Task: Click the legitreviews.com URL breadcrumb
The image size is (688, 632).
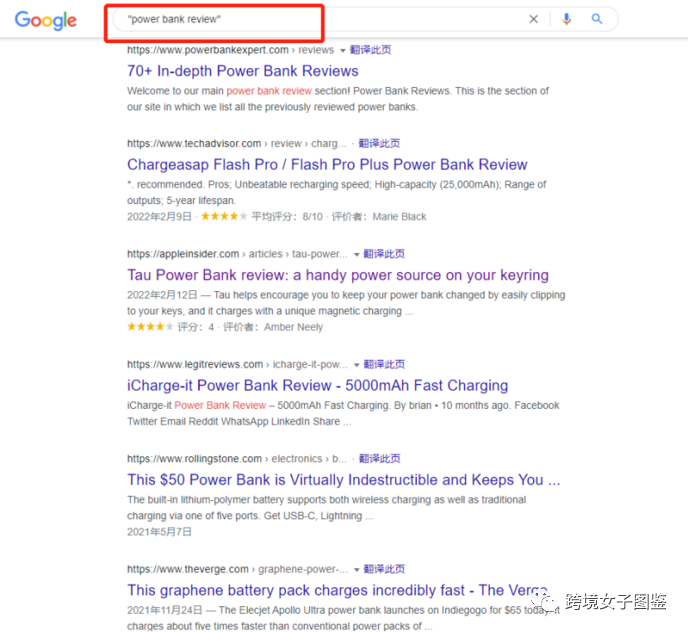Action: tap(237, 364)
